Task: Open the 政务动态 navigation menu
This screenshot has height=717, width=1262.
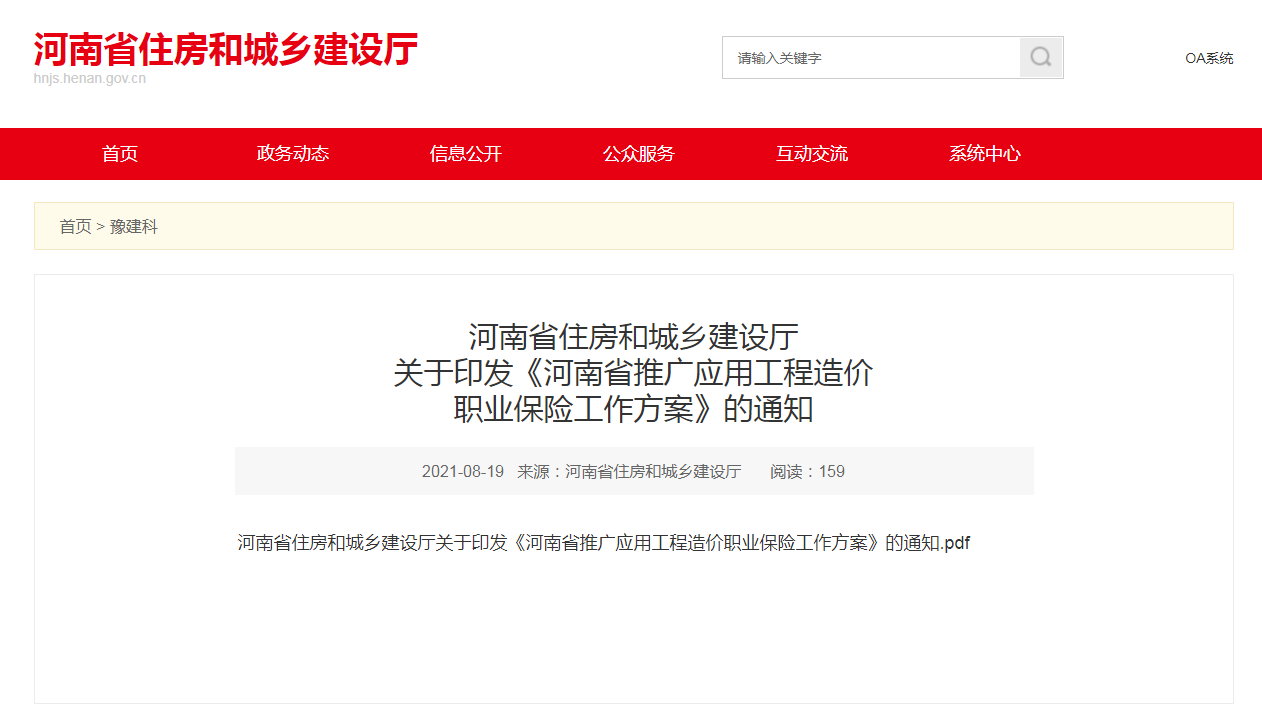Action: point(293,154)
